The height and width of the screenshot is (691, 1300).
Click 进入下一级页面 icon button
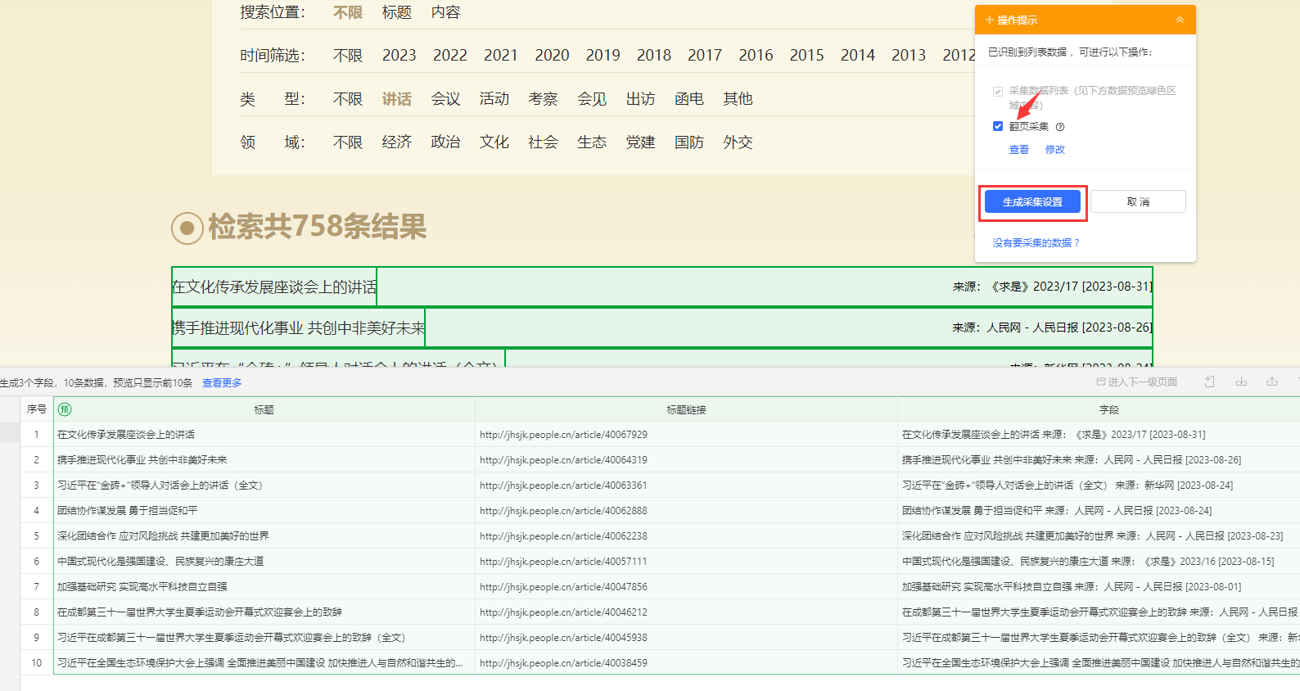pyautogui.click(x=1137, y=382)
